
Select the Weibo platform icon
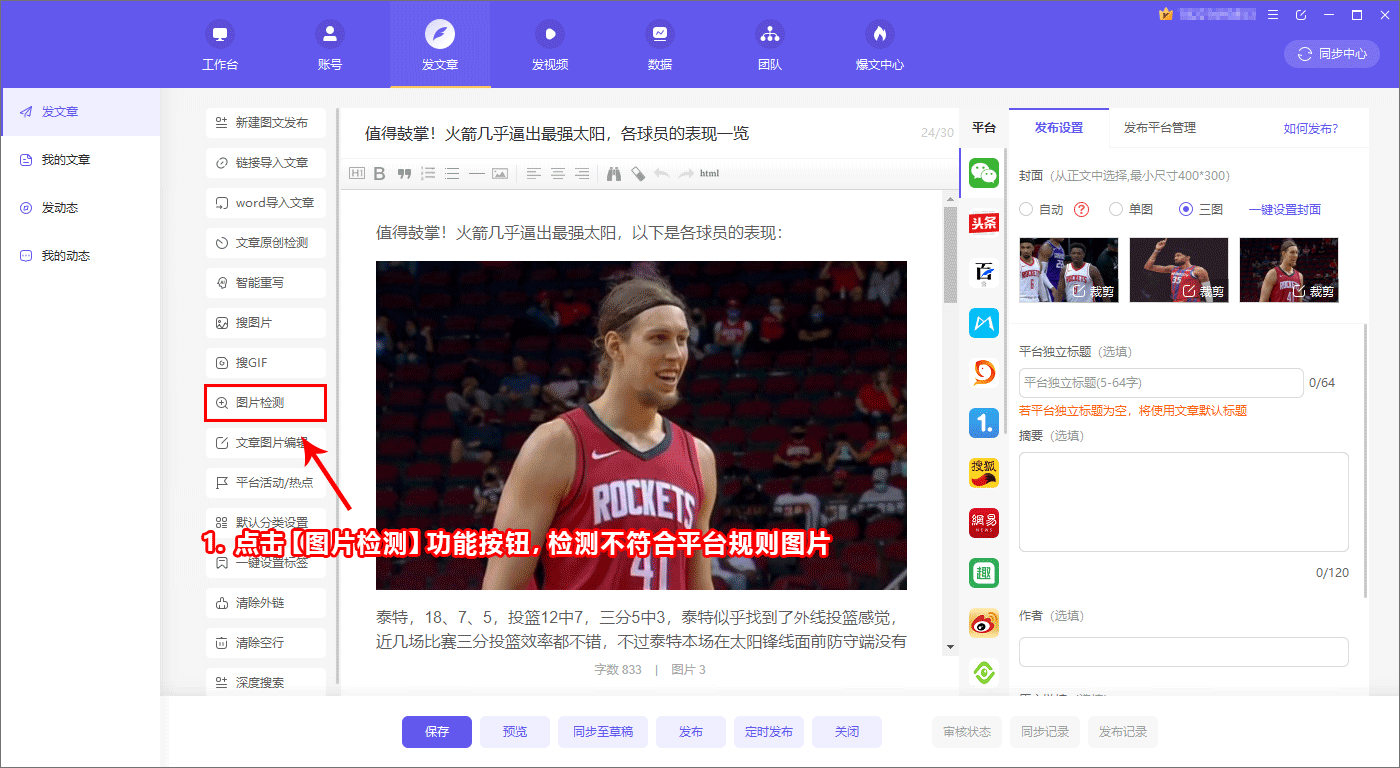click(984, 622)
